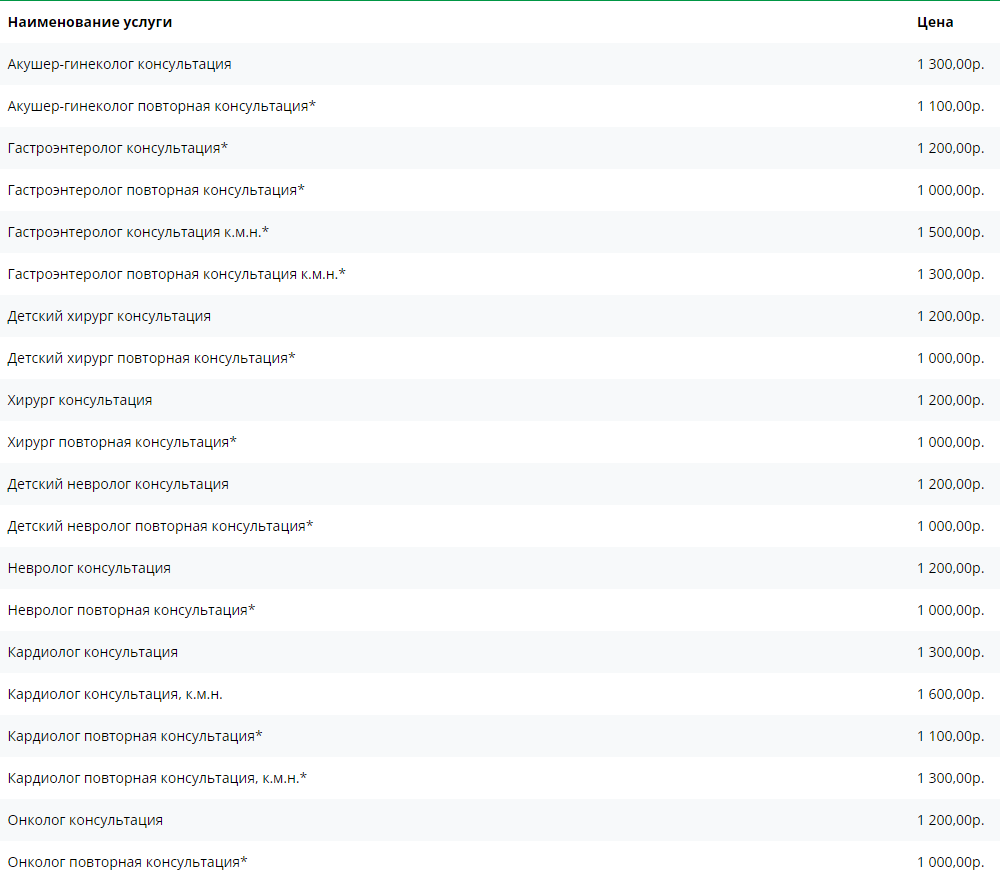The width and height of the screenshot is (1000, 879).
Task: Click "Невролог повторная консультация*" service text
Action: [x=131, y=610]
